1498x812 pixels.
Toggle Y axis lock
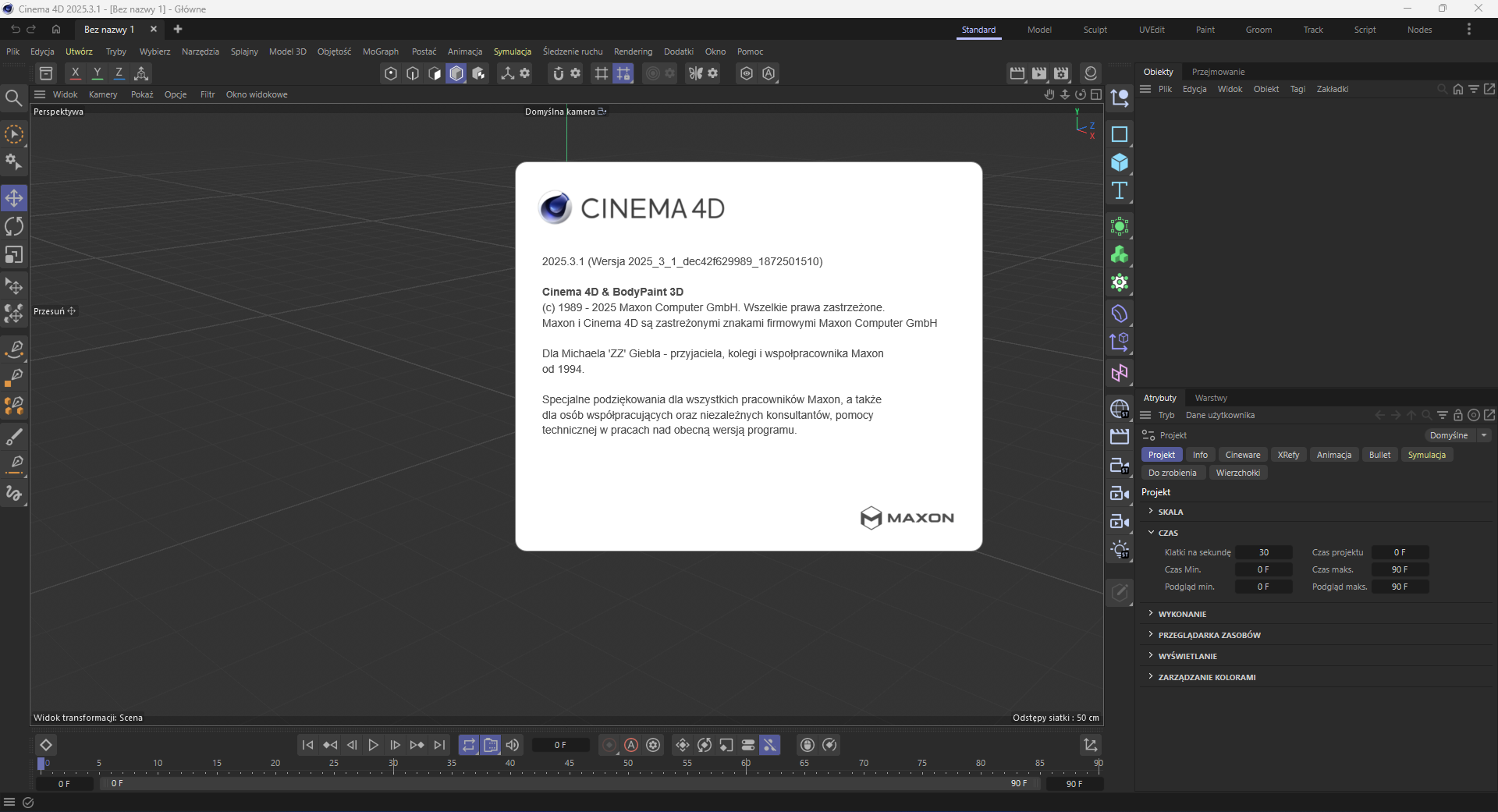[x=97, y=73]
